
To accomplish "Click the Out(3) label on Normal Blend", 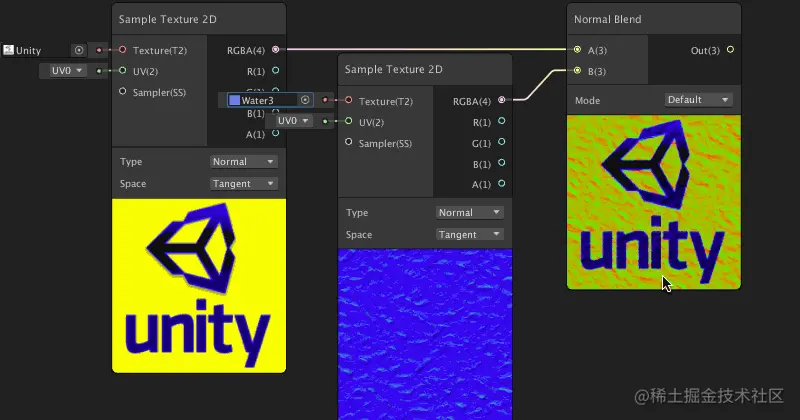I will (705, 51).
